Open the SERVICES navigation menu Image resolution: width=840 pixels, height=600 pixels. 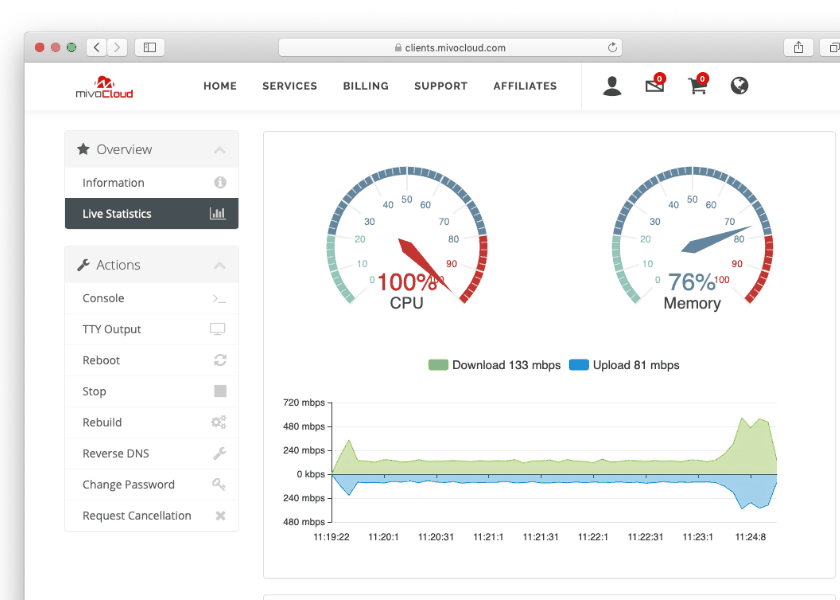click(290, 86)
